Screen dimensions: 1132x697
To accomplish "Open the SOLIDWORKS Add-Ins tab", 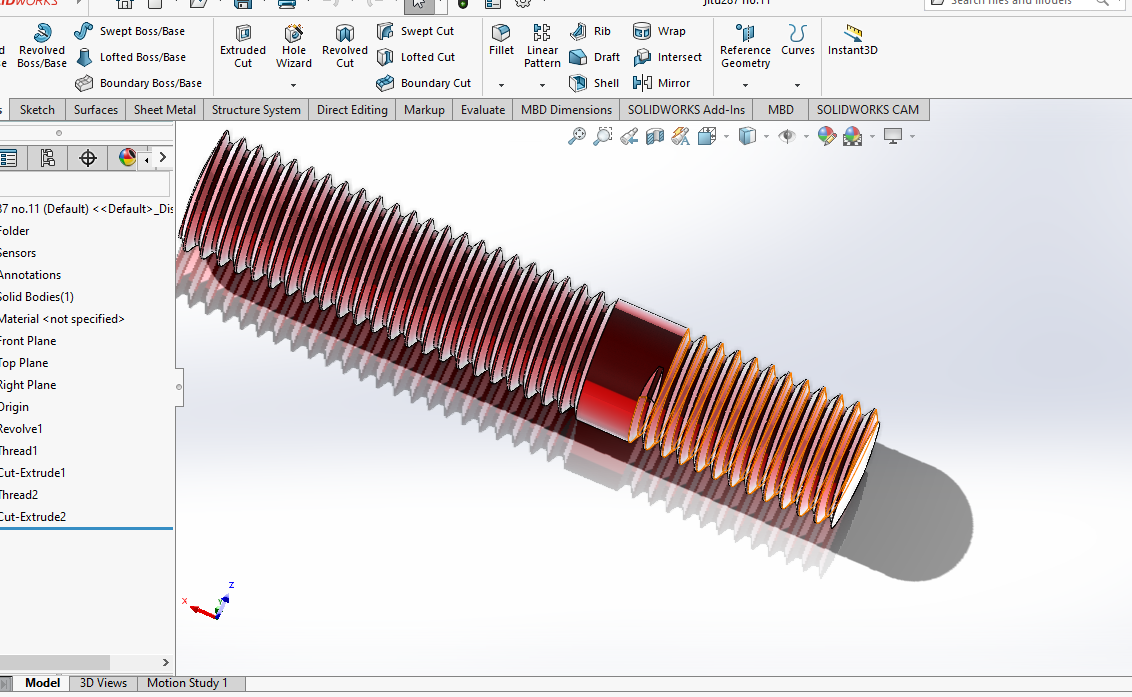I will pyautogui.click(x=686, y=110).
